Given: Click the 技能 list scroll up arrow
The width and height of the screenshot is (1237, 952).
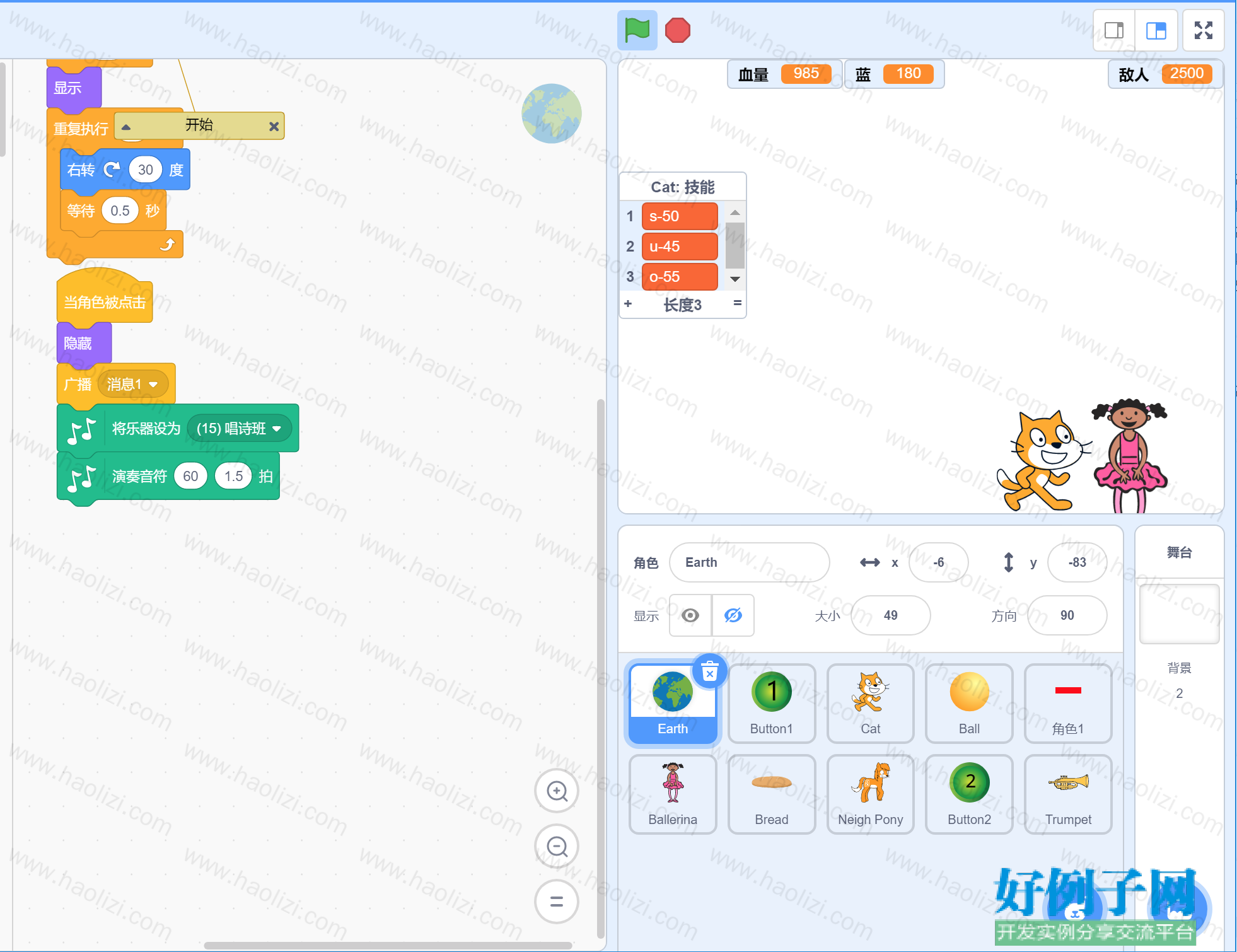Looking at the screenshot, I should click(735, 212).
